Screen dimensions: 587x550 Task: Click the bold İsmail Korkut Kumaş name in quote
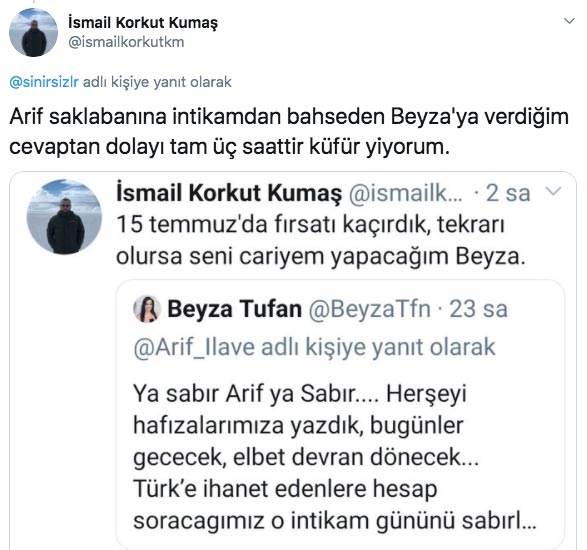[229, 193]
